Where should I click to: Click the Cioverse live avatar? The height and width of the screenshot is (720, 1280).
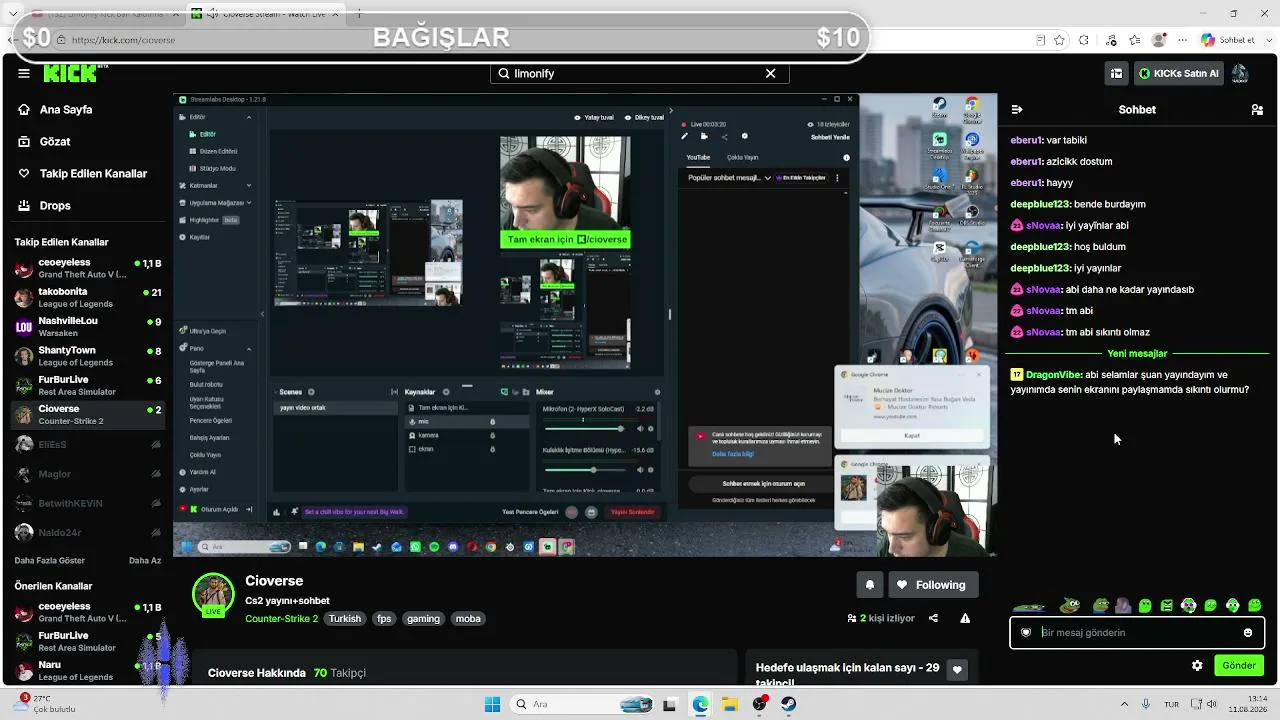213,595
